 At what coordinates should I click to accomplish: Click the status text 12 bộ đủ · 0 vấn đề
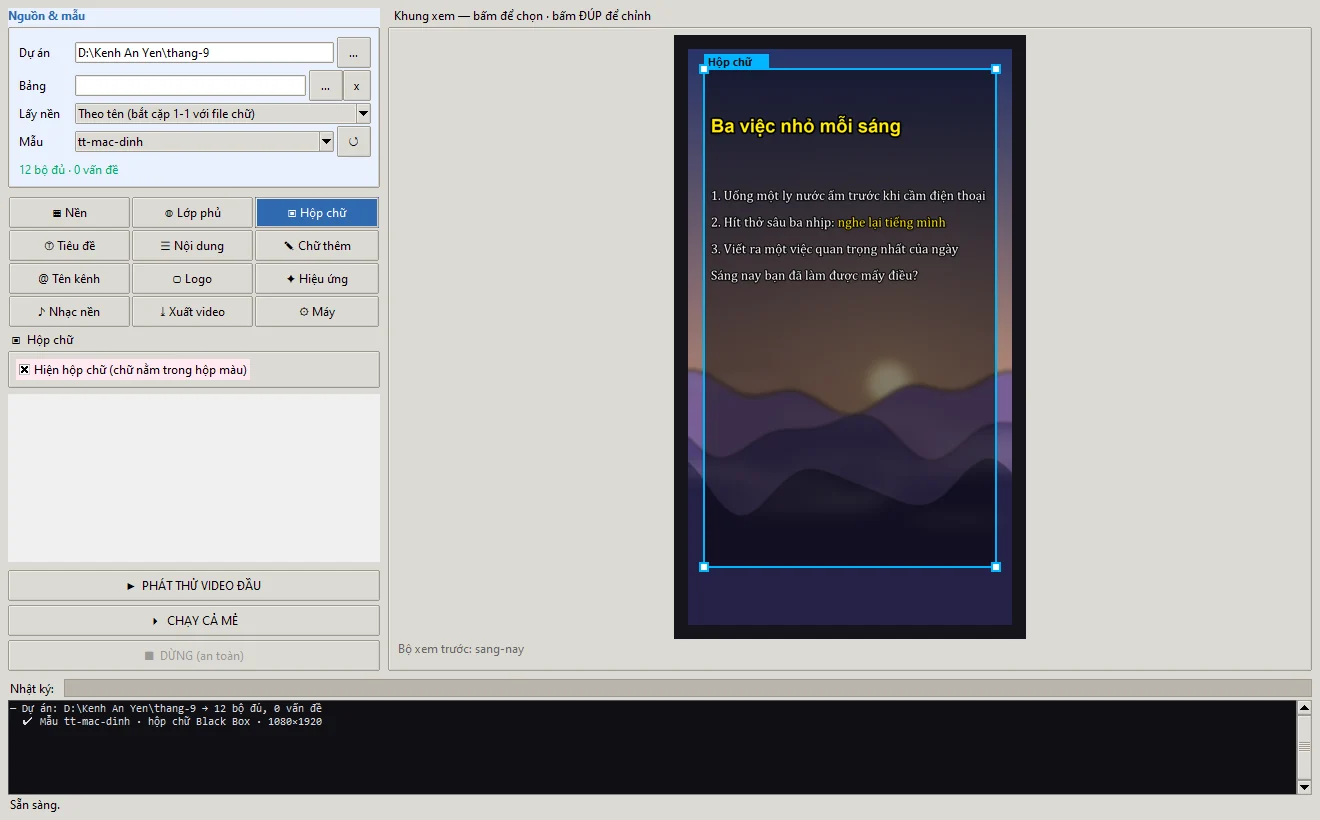click(69, 170)
